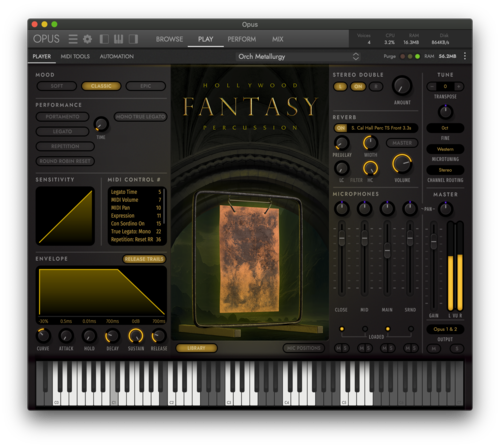
Task: Click the Library button
Action: [196, 348]
